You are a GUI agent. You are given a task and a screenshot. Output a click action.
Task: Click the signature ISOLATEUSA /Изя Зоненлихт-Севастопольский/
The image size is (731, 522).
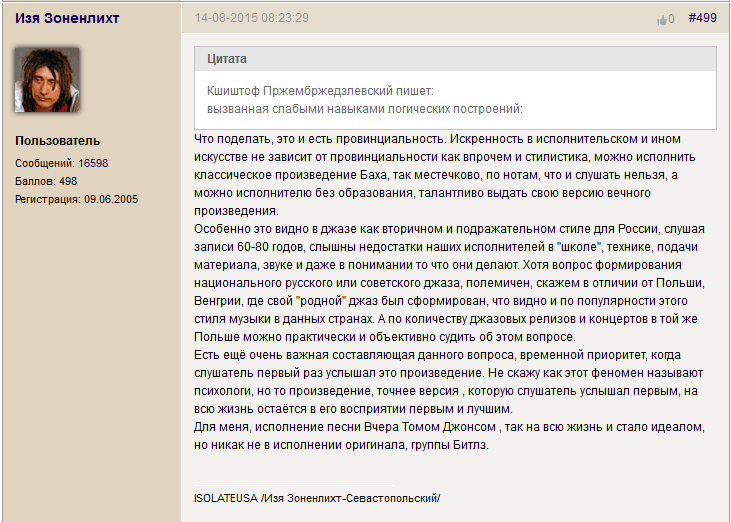coord(317,498)
